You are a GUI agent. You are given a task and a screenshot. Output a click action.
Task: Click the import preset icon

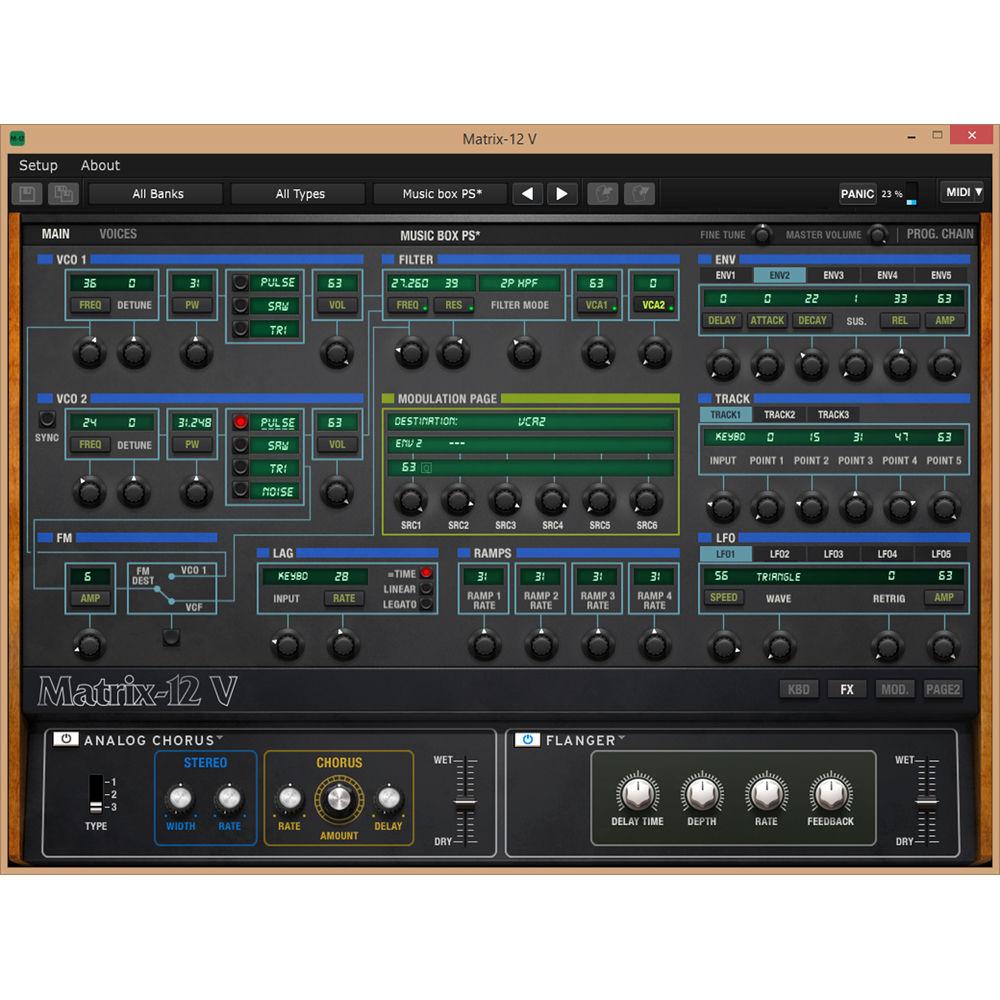click(603, 193)
